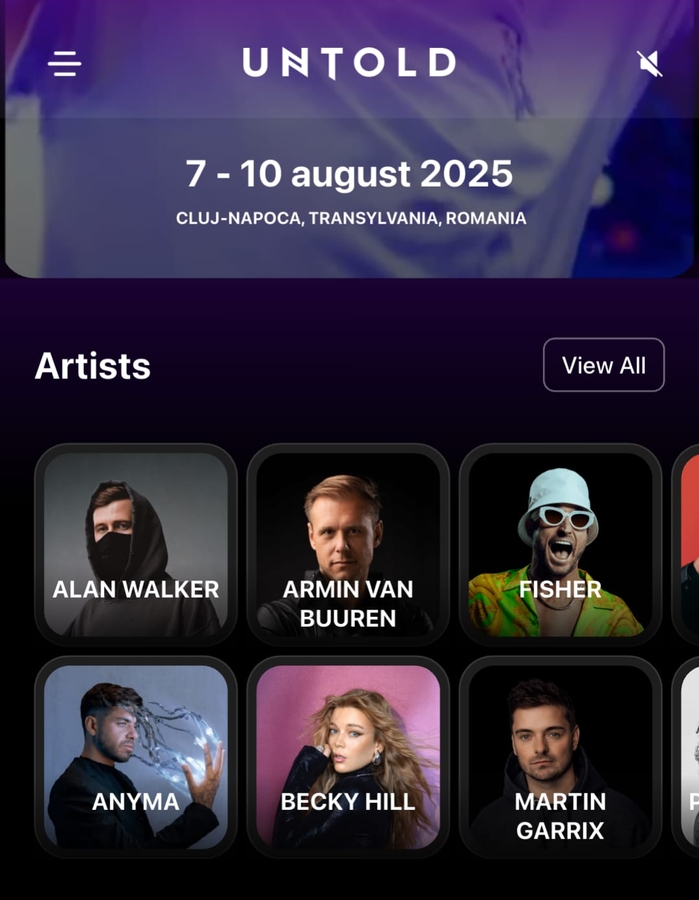Open the ANYMA artist card
This screenshot has height=900, width=699.
pos(136,757)
